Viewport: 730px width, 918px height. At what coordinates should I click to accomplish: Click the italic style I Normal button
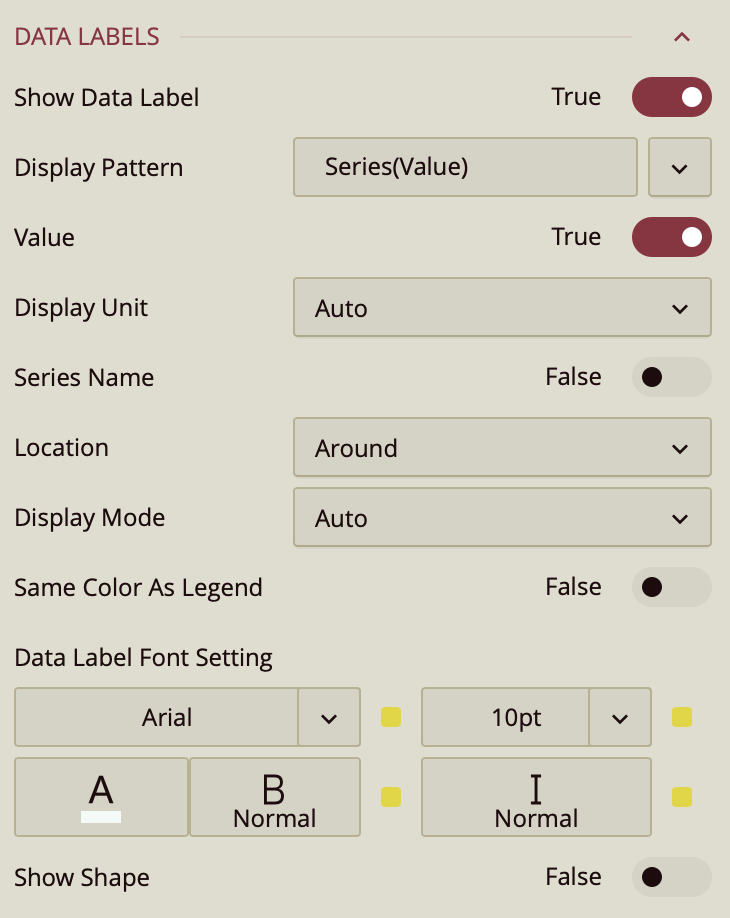pyautogui.click(x=536, y=797)
